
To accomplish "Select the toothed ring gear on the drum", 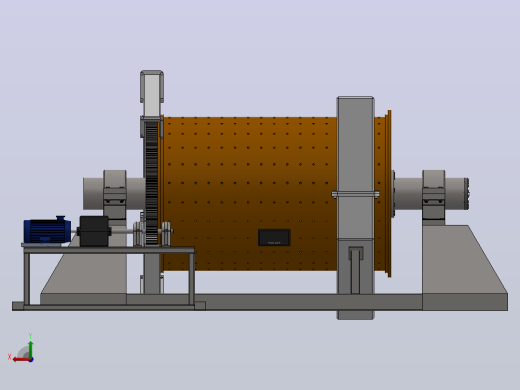I will pyautogui.click(x=152, y=183).
